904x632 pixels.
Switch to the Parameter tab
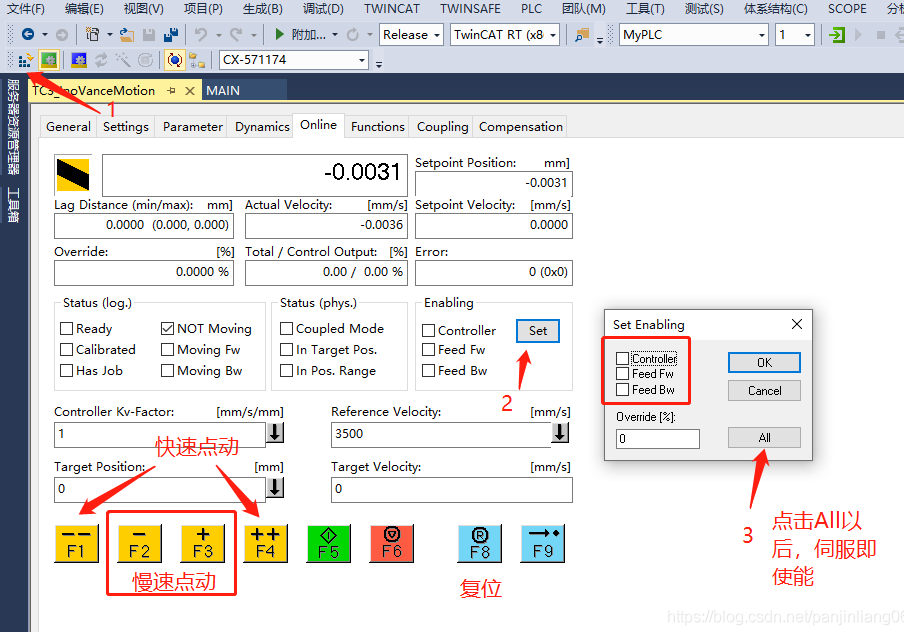tap(193, 127)
